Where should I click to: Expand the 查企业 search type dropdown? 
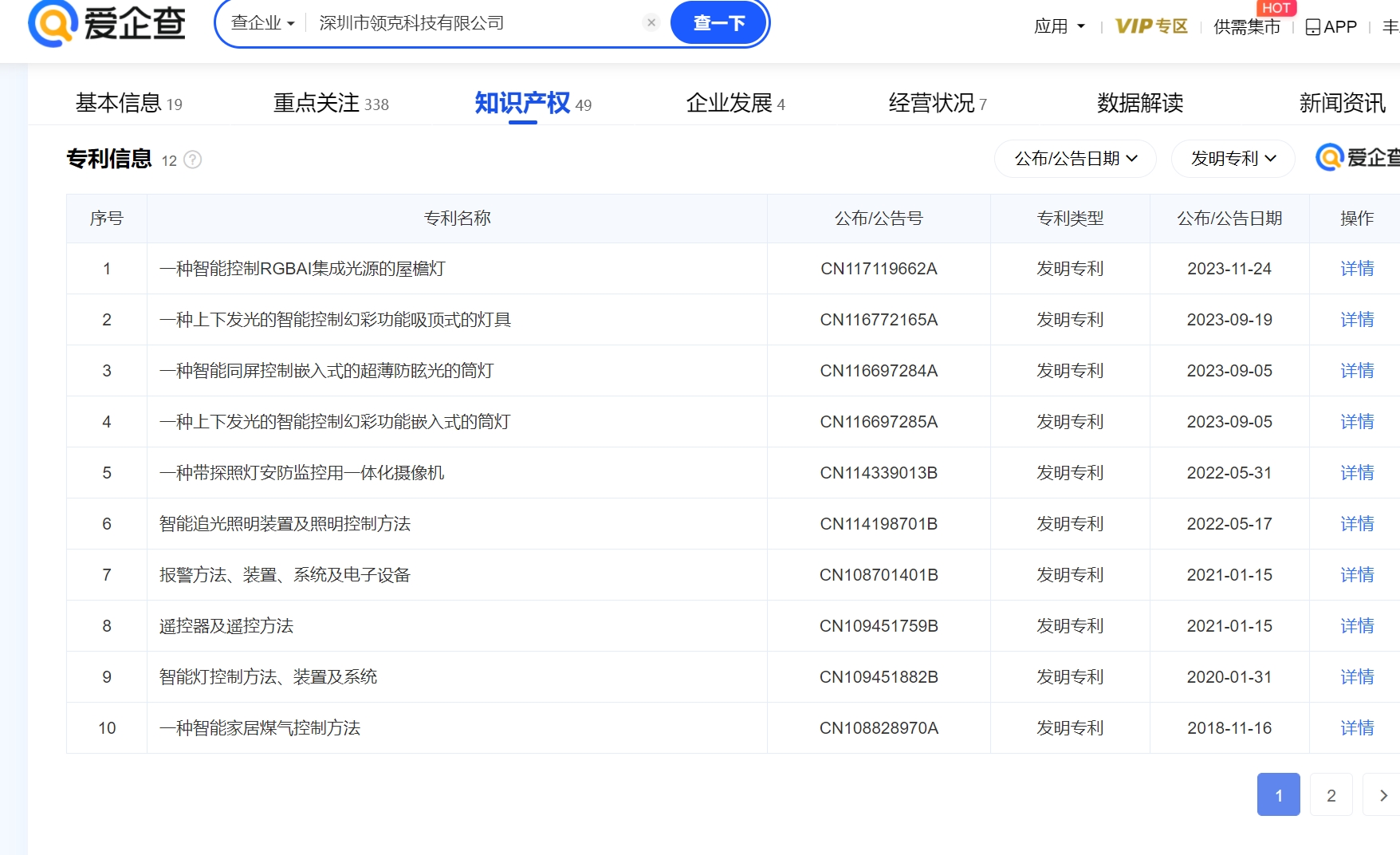click(x=262, y=23)
